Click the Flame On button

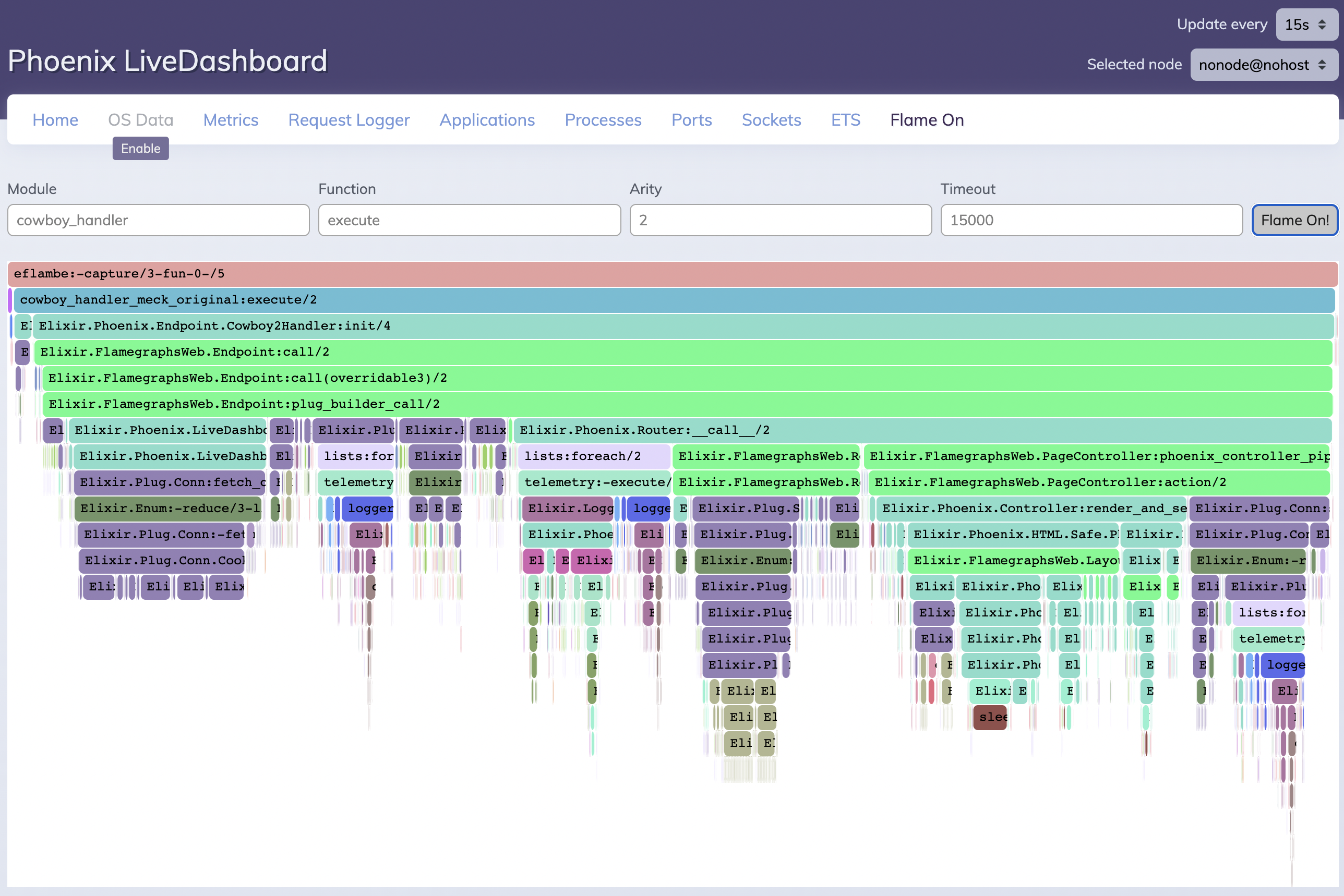(x=1294, y=220)
